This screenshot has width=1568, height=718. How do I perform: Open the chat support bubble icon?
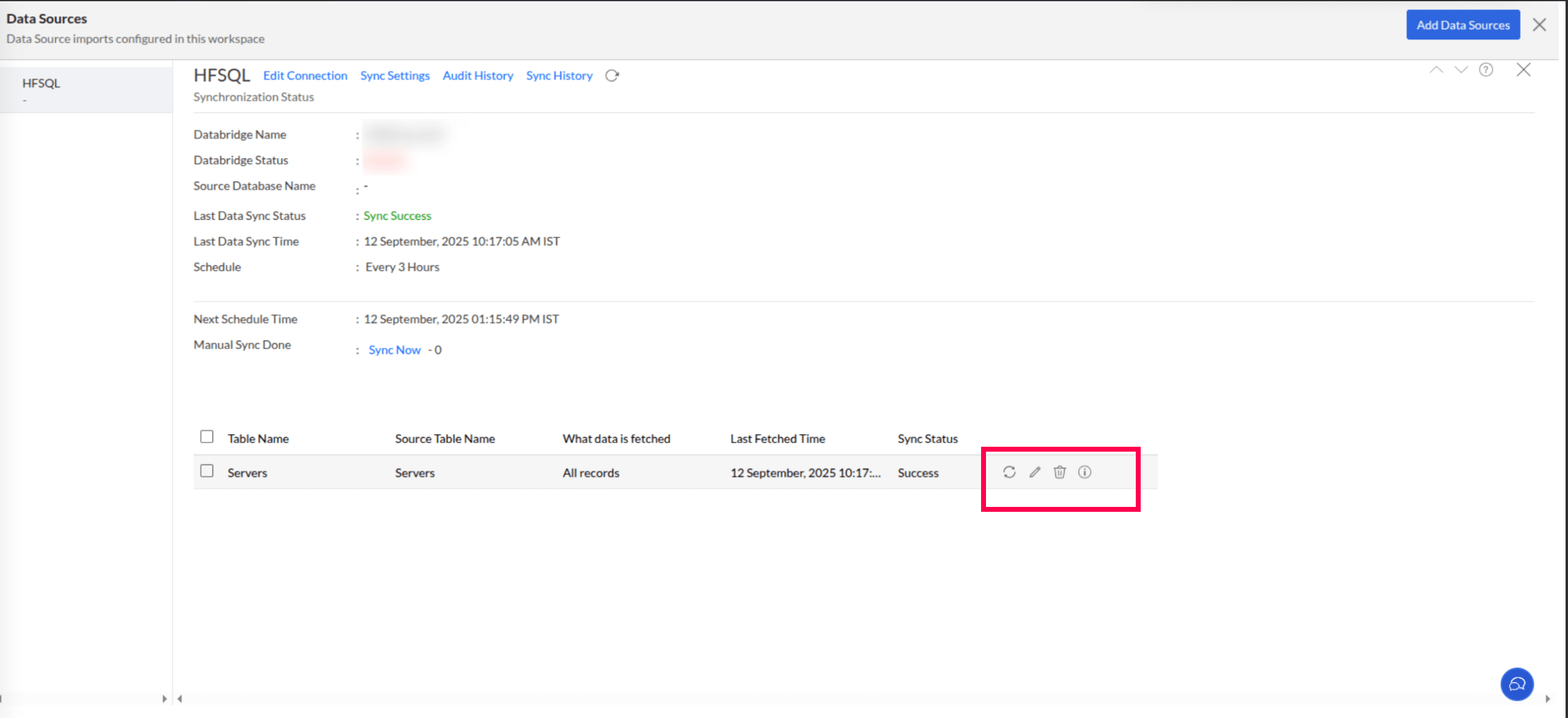[x=1517, y=684]
